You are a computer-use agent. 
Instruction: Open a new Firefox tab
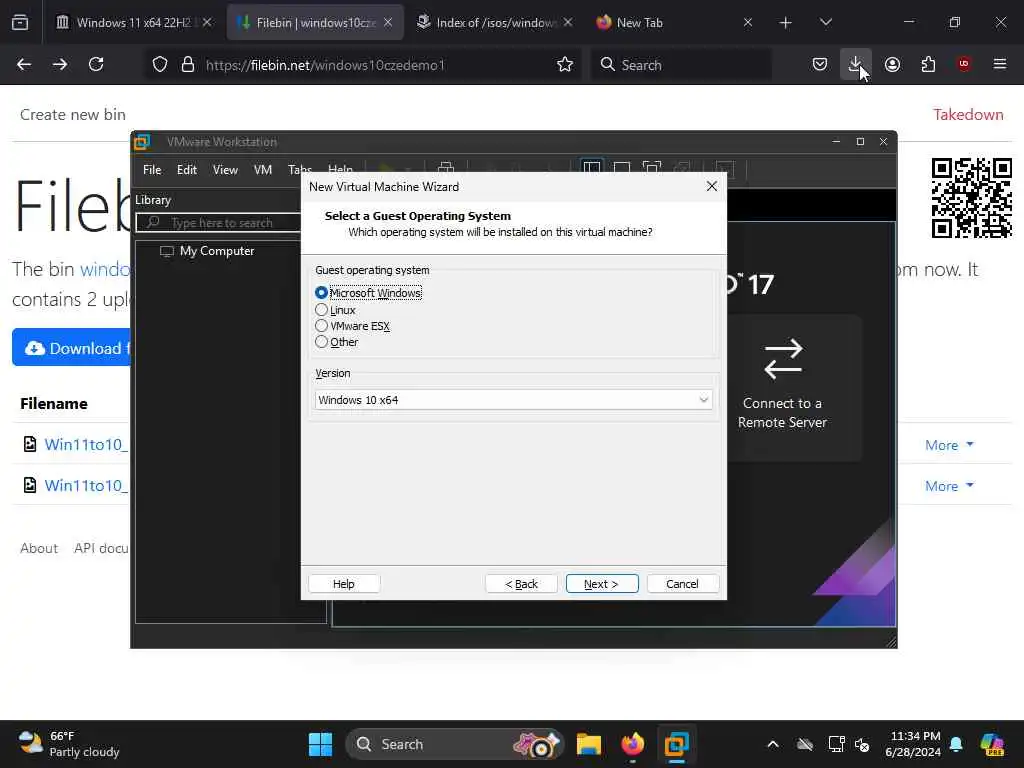786,22
